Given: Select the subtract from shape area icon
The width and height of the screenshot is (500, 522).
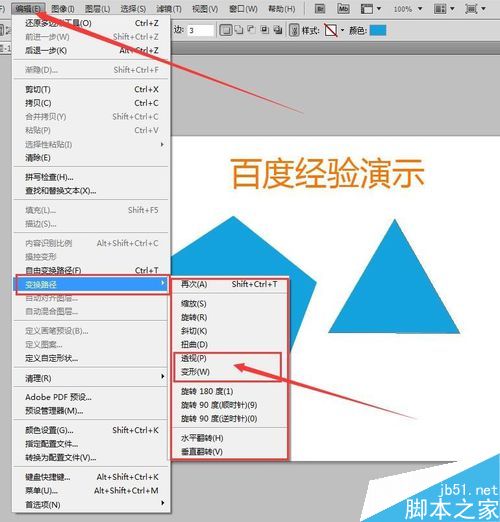Looking at the screenshot, I should pos(251,30).
